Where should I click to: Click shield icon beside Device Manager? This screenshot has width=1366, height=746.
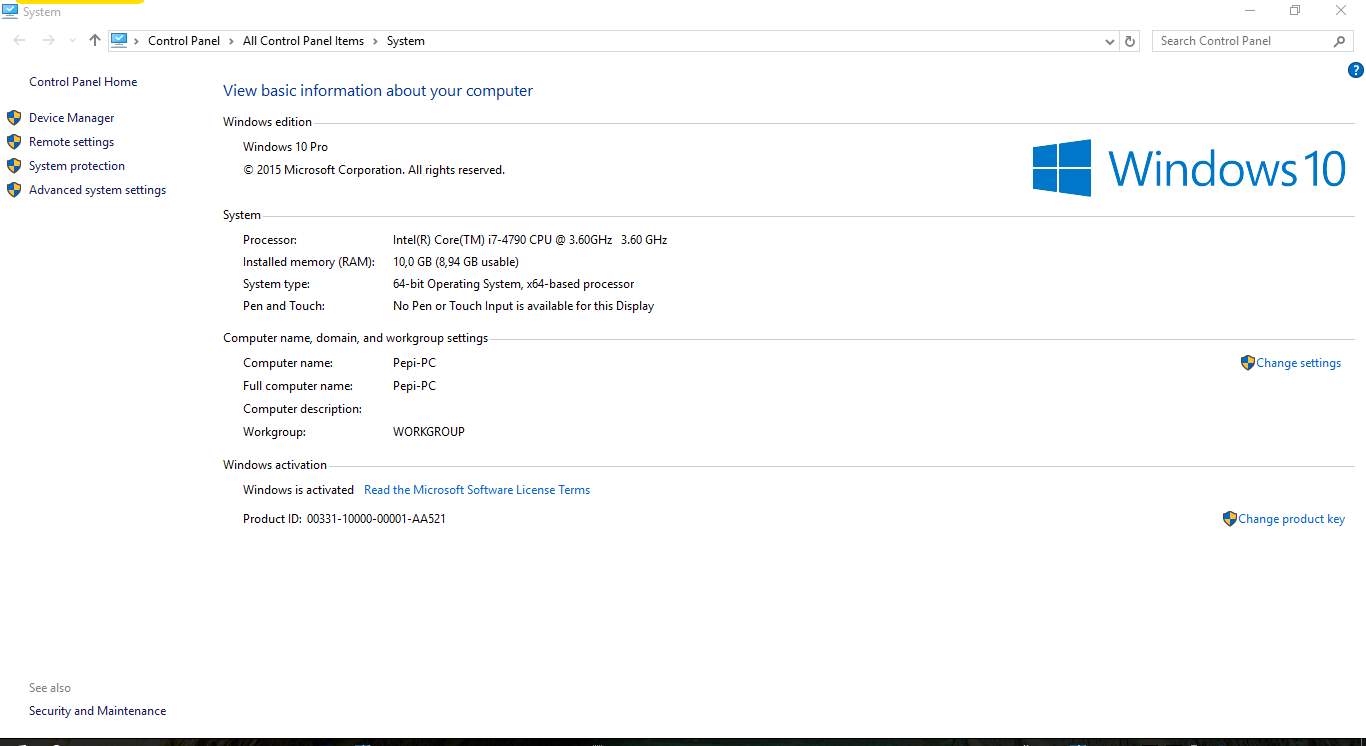14,117
